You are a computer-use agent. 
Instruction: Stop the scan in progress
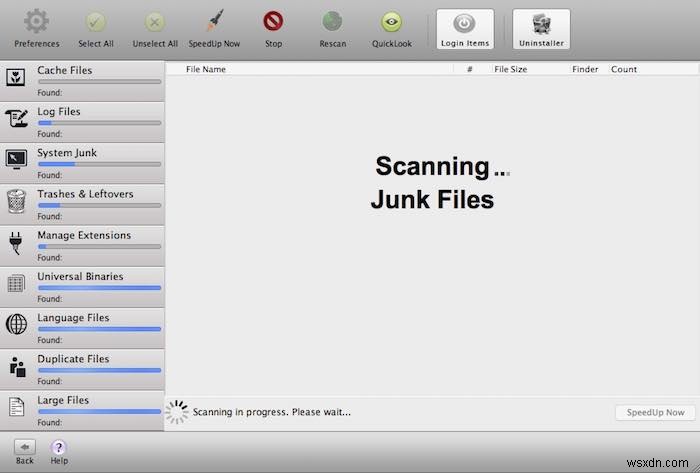point(273,22)
